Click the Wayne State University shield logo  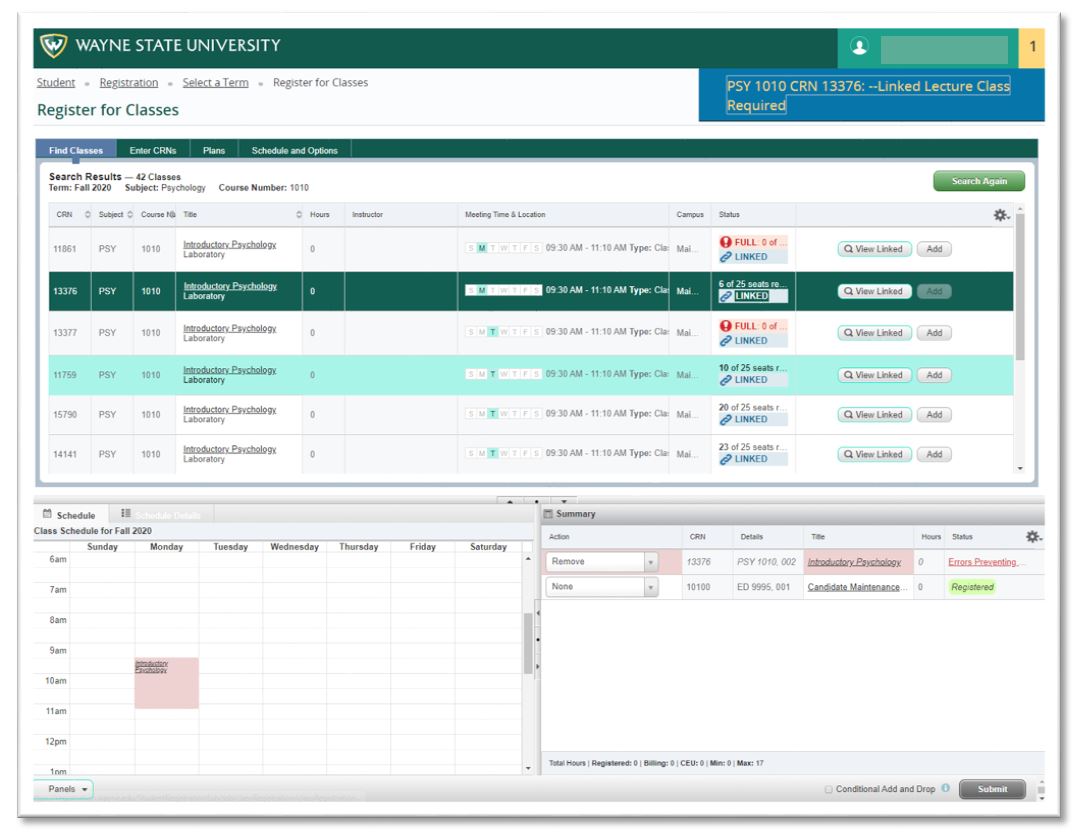click(x=54, y=46)
